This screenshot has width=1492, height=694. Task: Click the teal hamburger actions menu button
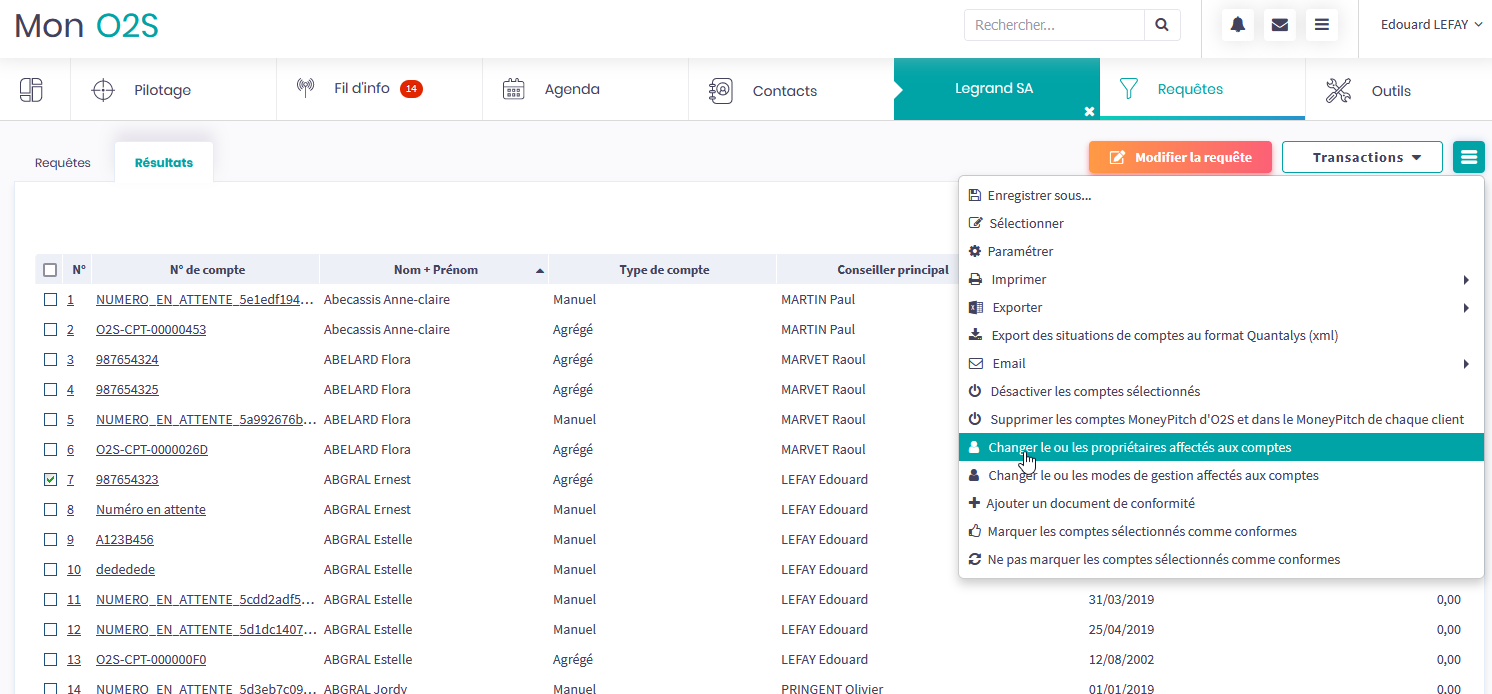click(1468, 157)
